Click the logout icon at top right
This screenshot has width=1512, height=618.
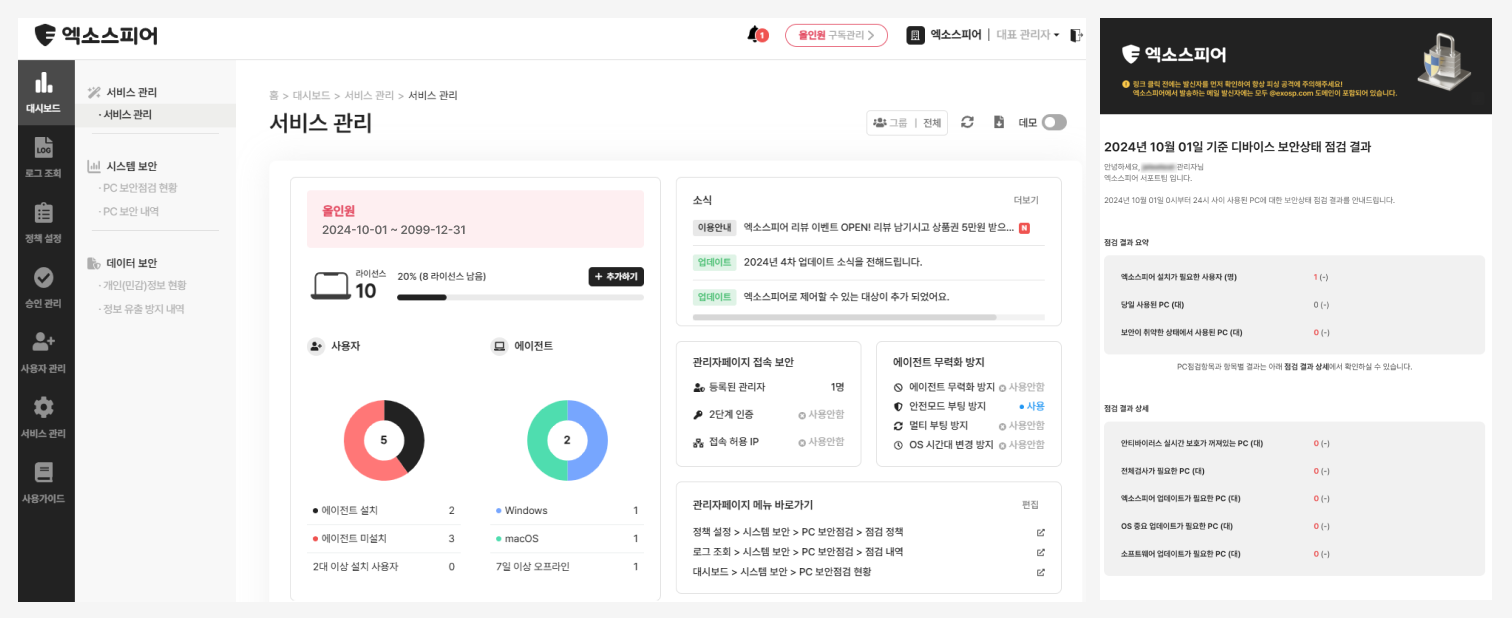pos(1076,35)
